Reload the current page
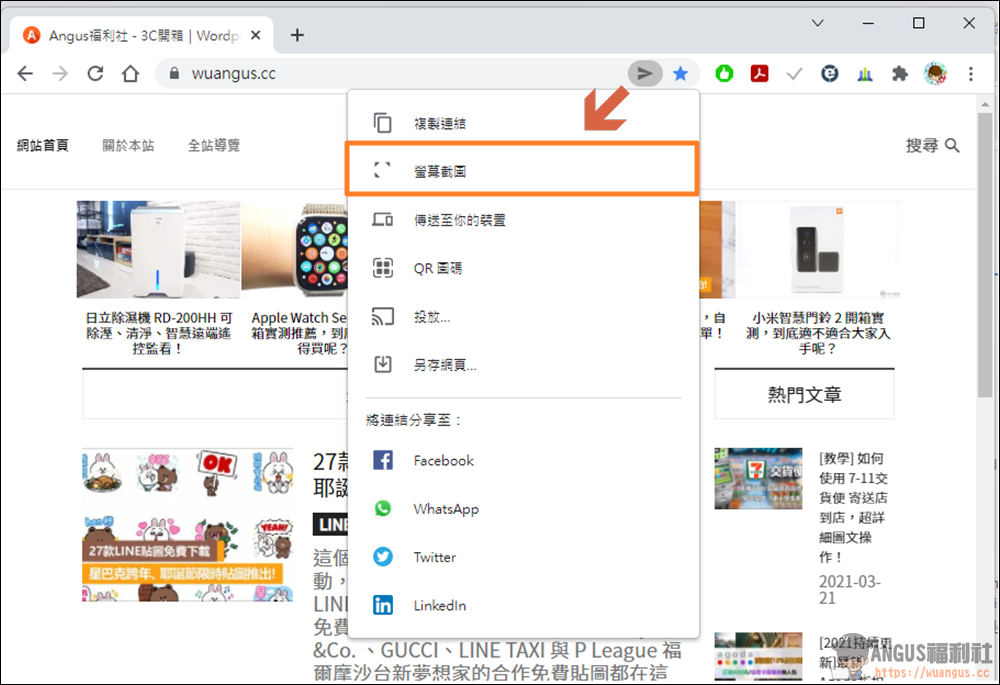 [x=95, y=74]
